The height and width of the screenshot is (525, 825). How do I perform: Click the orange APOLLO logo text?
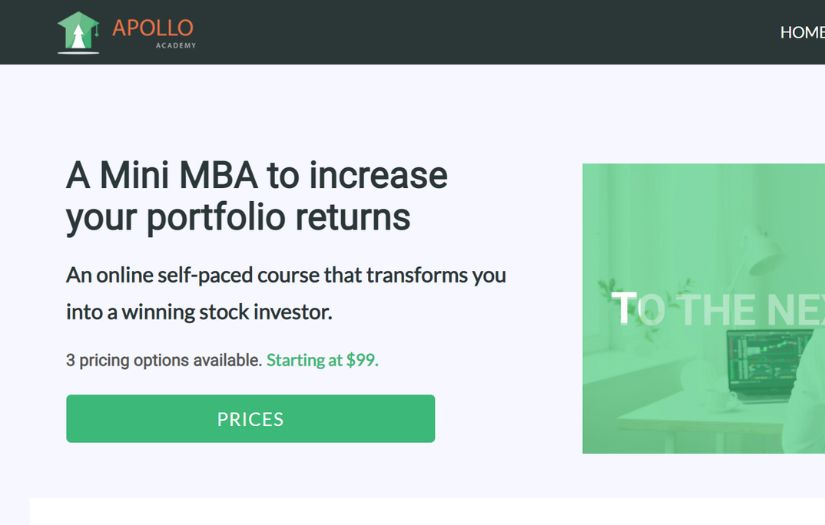click(152, 28)
